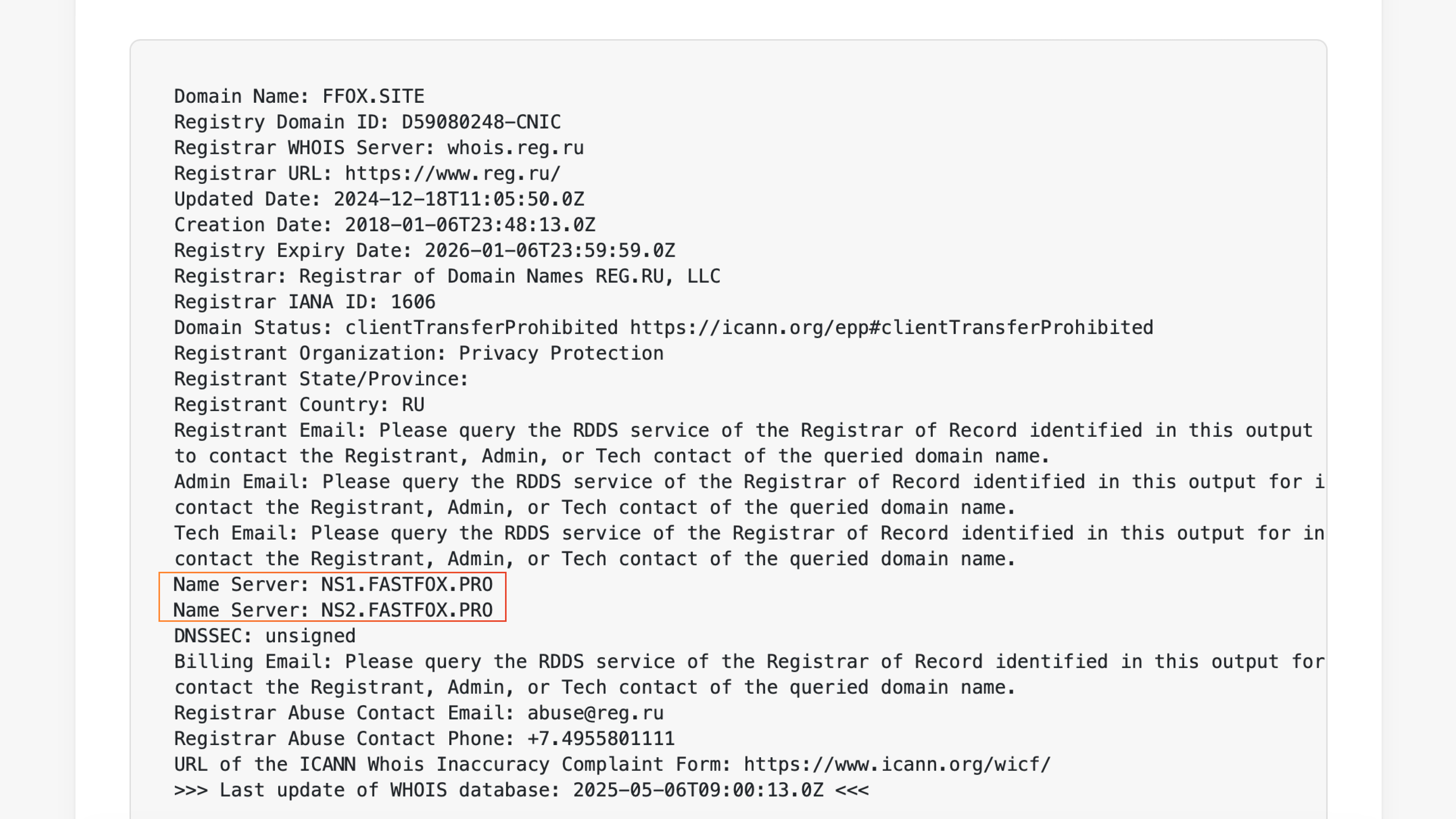
Task: Click the Domain Name FFOX.SITE line
Action: coord(299,96)
